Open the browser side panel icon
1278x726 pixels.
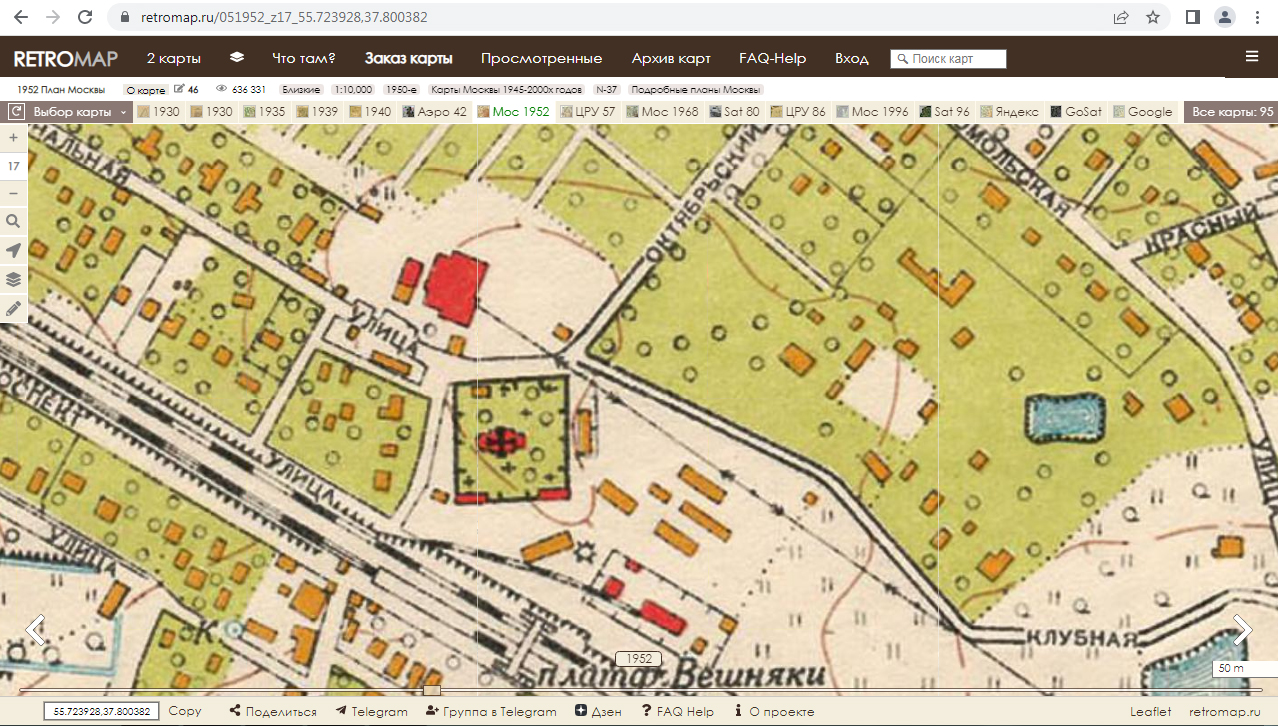pyautogui.click(x=1192, y=17)
